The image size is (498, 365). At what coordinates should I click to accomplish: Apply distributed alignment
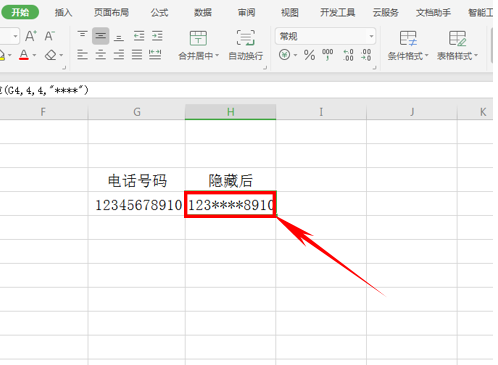155,55
